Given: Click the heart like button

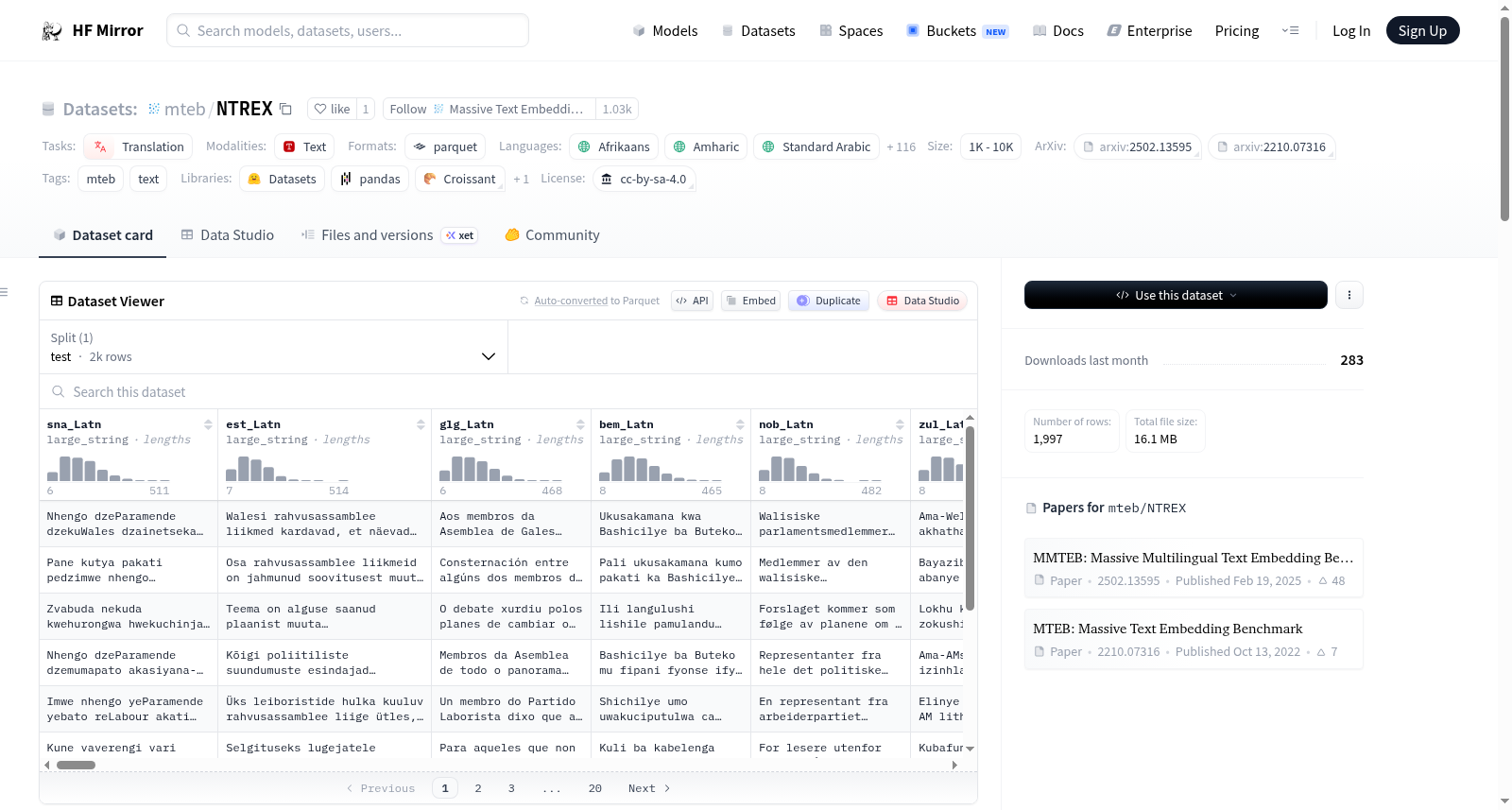Looking at the screenshot, I should 332,109.
